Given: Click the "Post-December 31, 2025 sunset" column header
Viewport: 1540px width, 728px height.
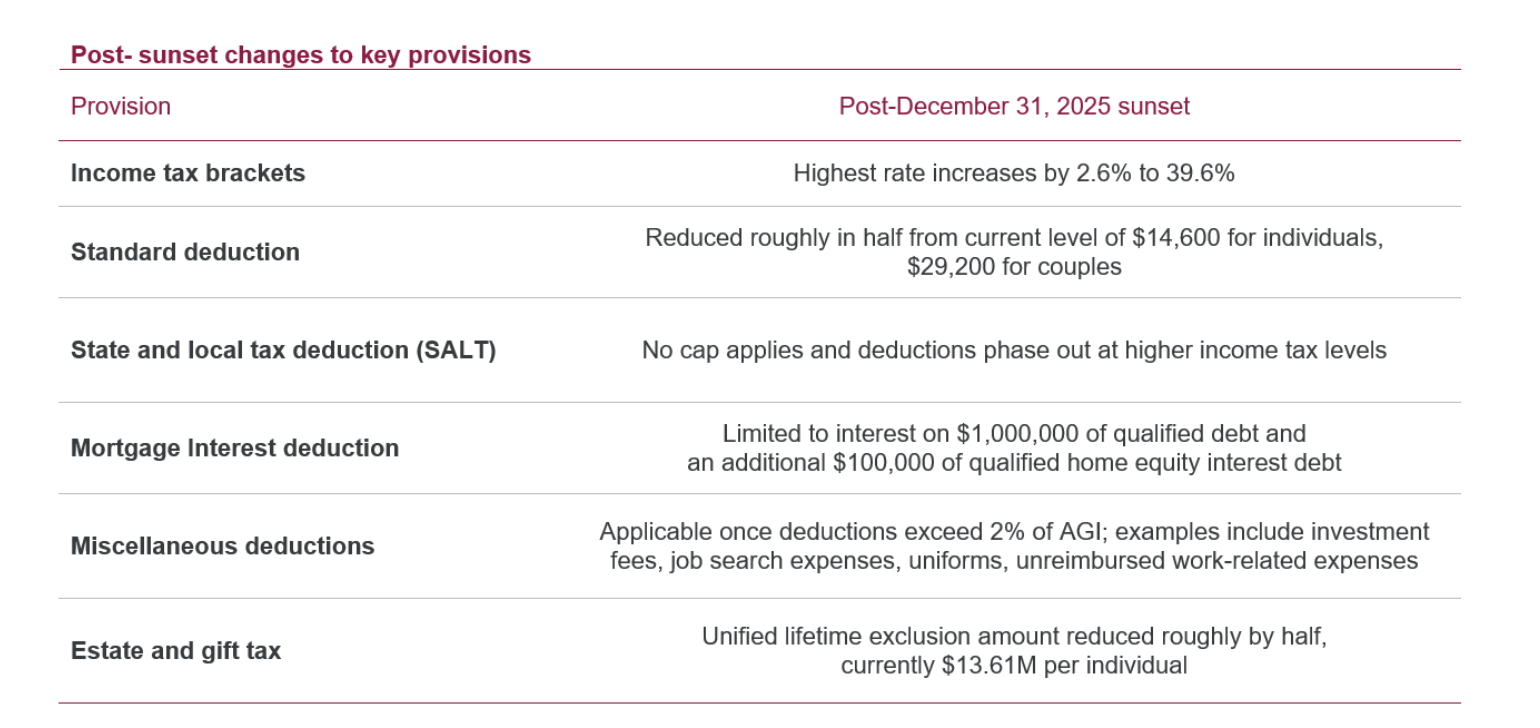Looking at the screenshot, I should point(1013,106).
